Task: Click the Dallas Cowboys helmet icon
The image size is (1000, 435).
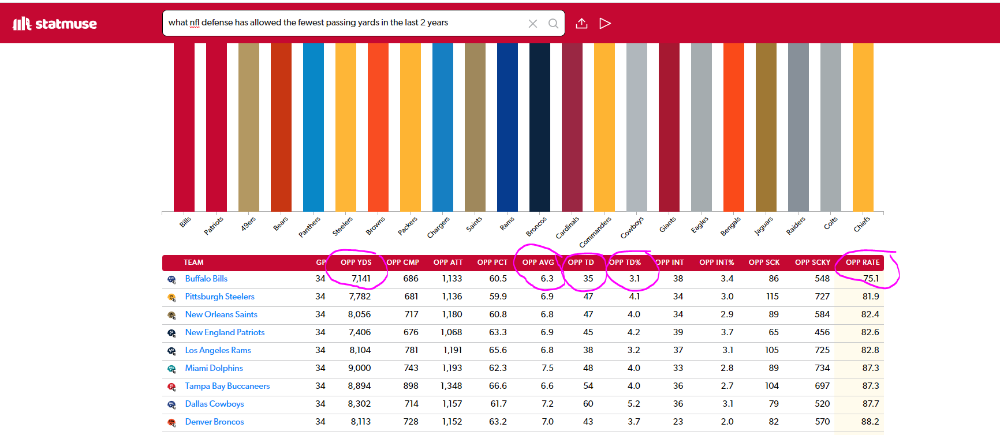Action: (x=172, y=404)
